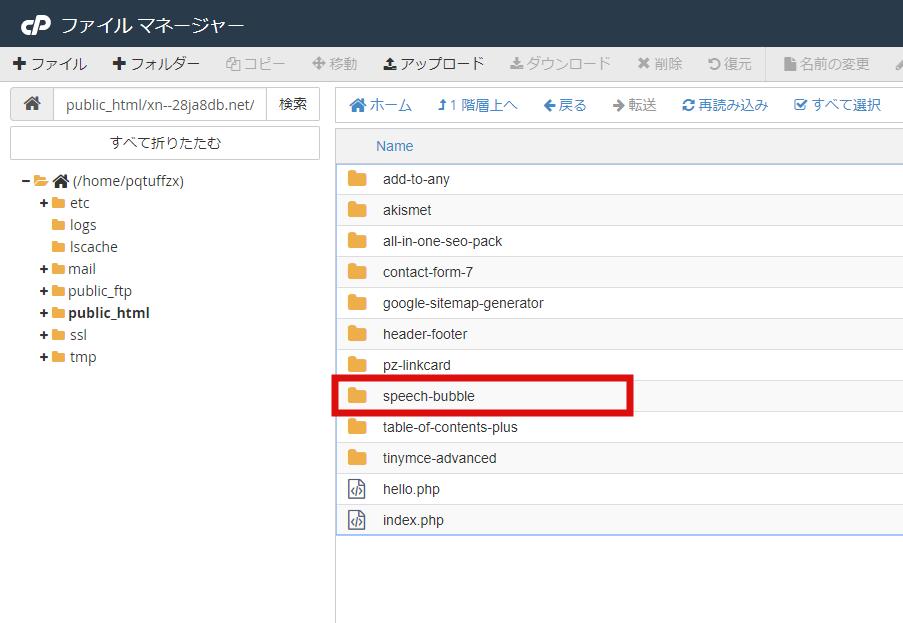Screen dimensions: 903x623
Task: Click the home icon beside path field
Action: 32,104
